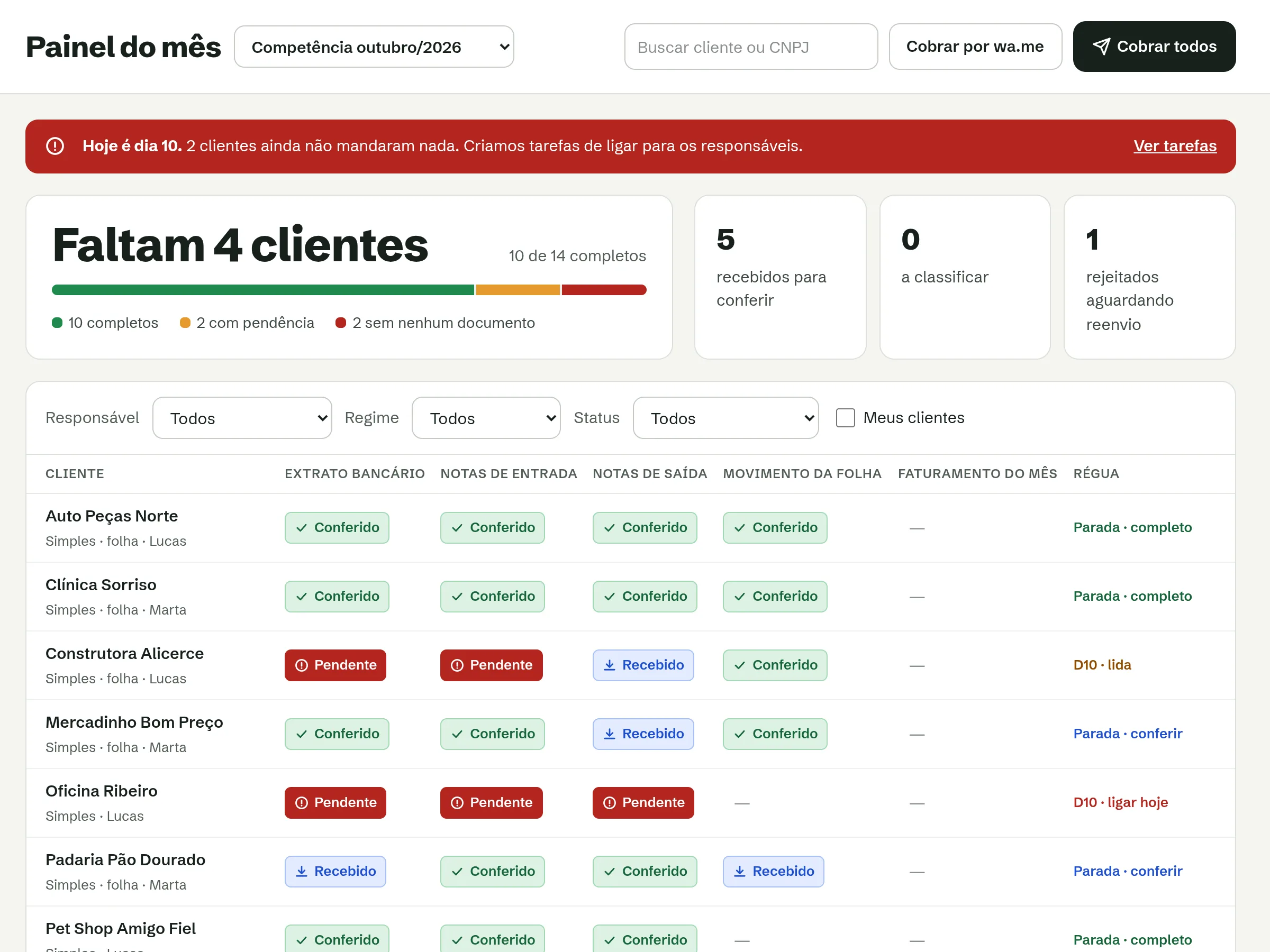Click the Cobrar por wa.me button

975,47
